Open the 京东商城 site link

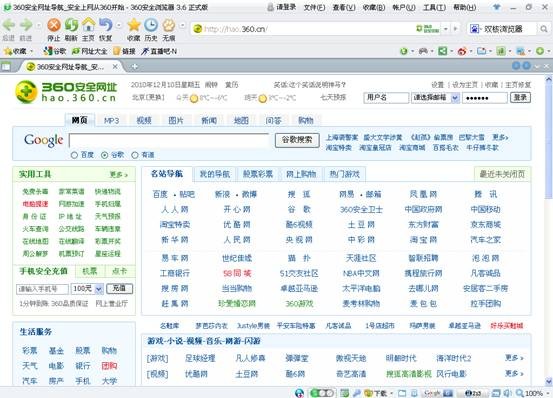(485, 225)
